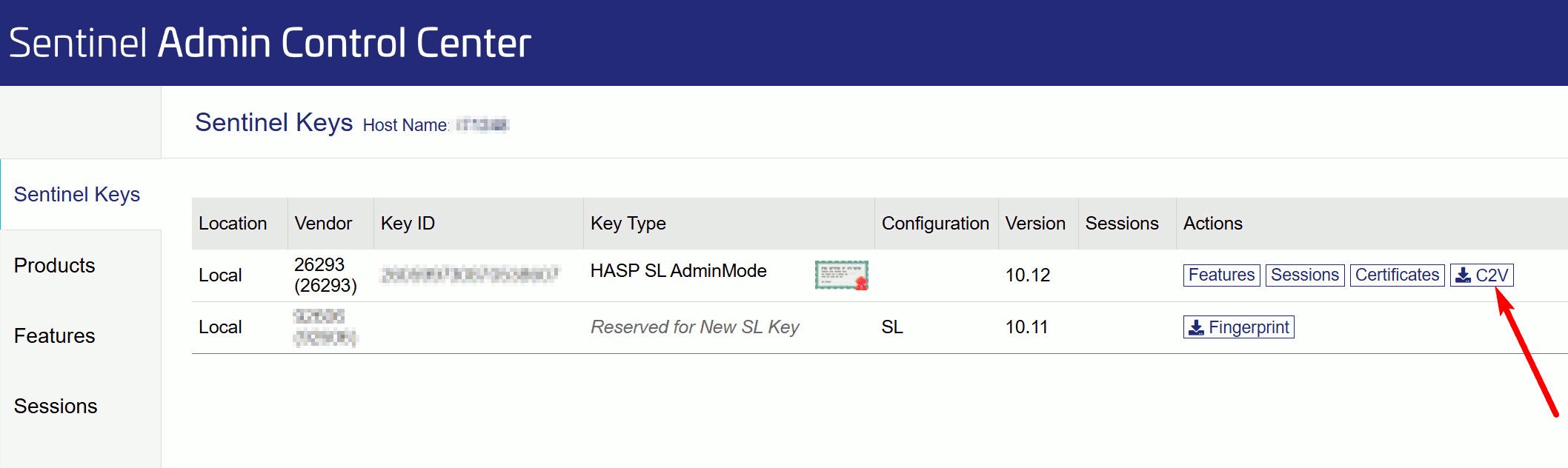1568x468 pixels.
Task: Click the download icon on the Fingerprint button
Action: [1196, 327]
